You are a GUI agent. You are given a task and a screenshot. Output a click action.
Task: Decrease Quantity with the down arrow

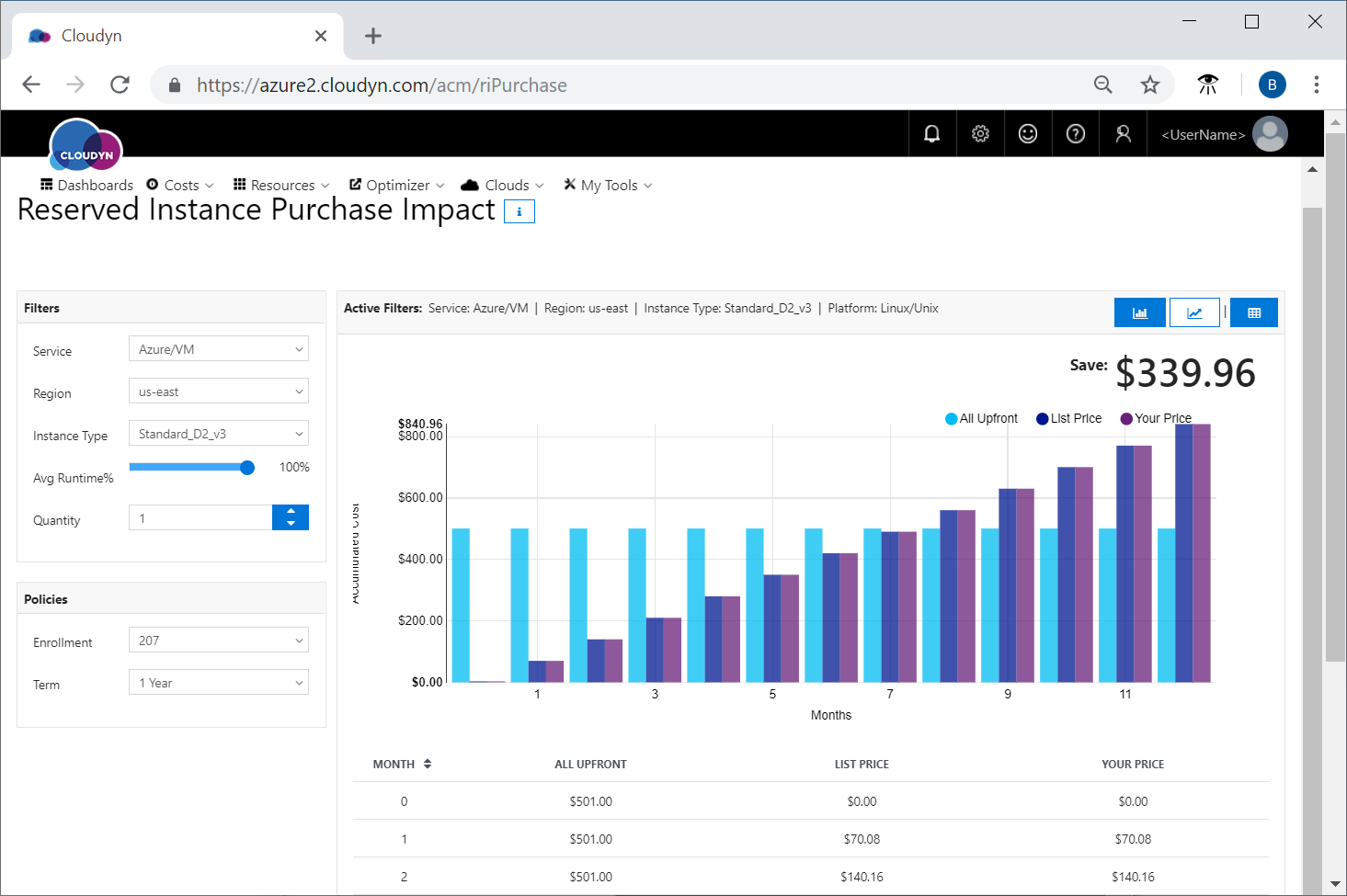[x=291, y=524]
